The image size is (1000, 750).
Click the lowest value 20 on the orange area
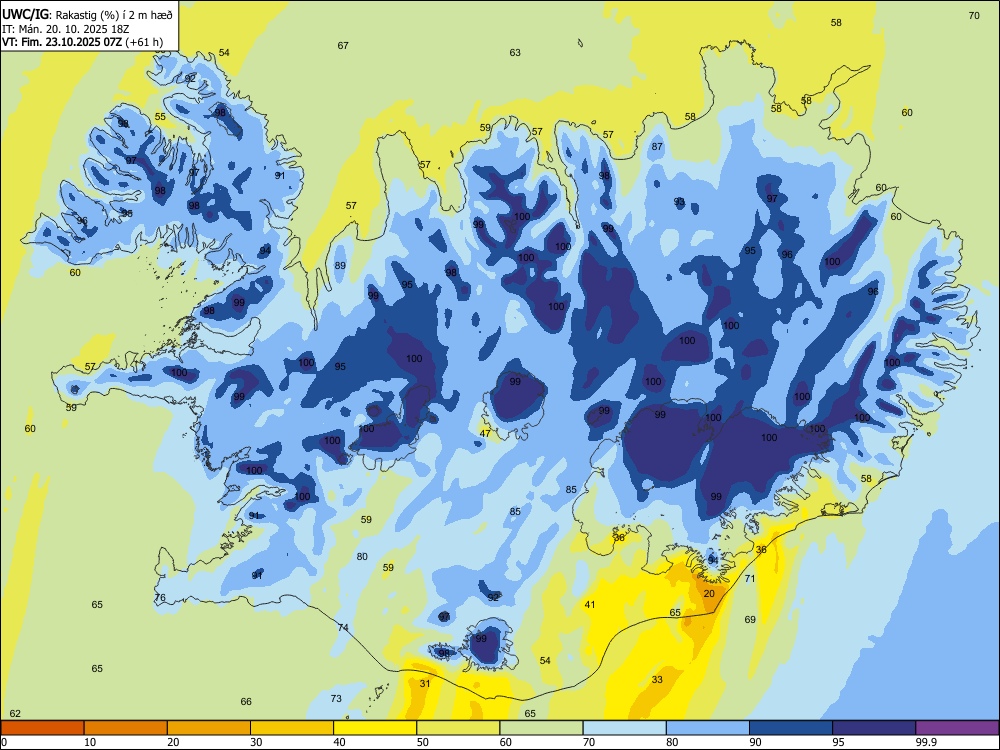709,593
